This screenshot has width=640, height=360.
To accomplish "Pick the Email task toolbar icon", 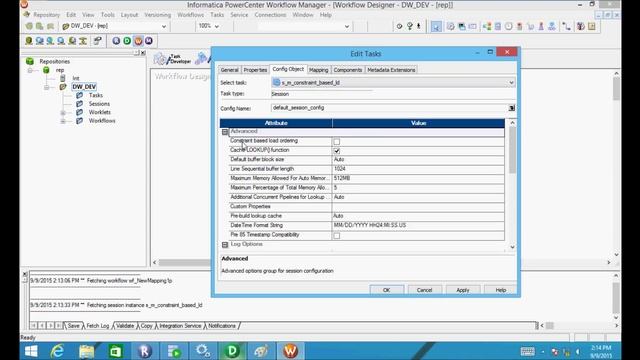I will click(x=473, y=27).
